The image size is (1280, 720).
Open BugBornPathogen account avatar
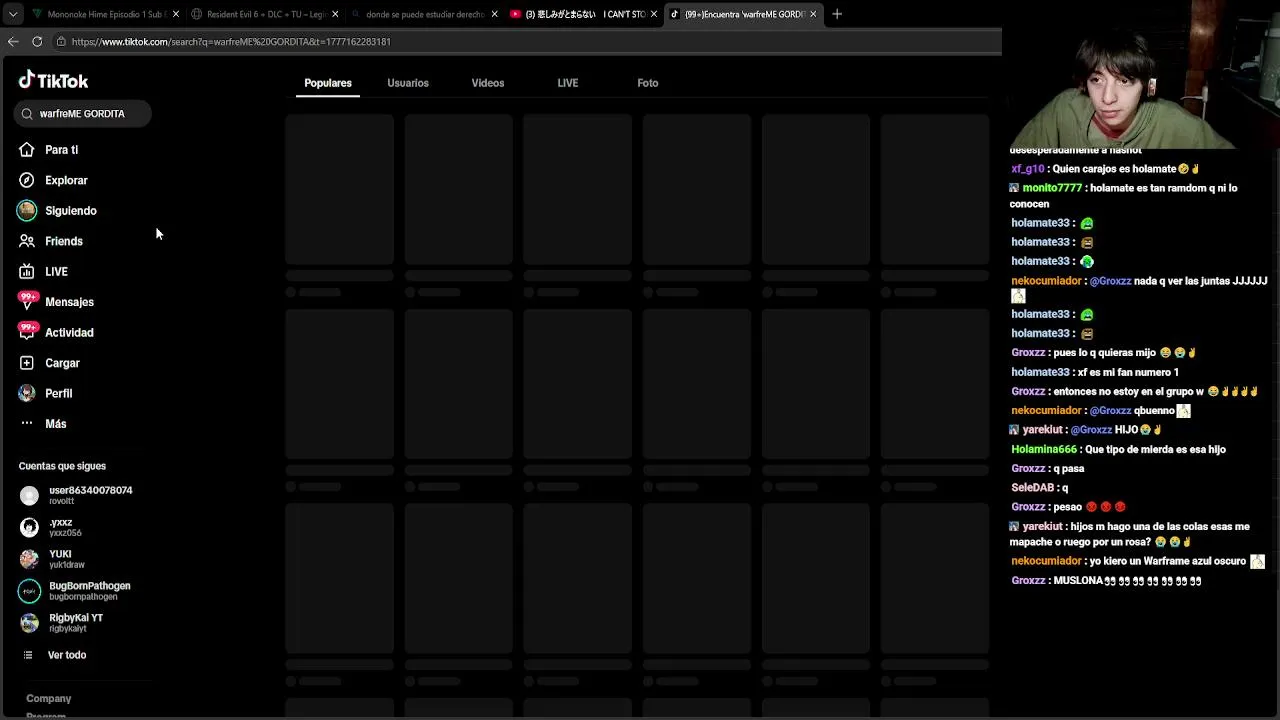[x=29, y=591]
